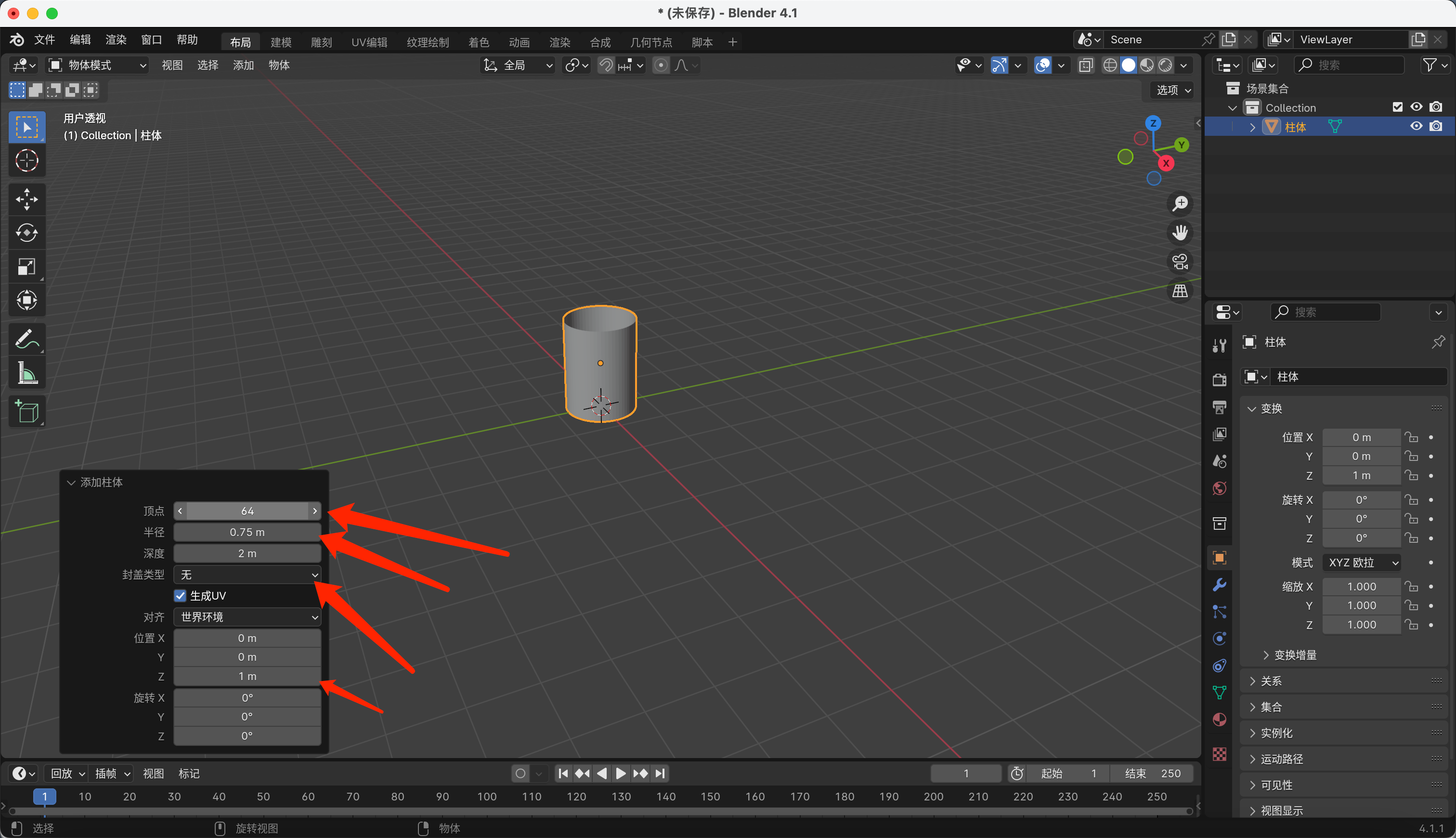Select the Scale tool in toolbar
Screen dimensions: 1456x838
click(x=26, y=266)
